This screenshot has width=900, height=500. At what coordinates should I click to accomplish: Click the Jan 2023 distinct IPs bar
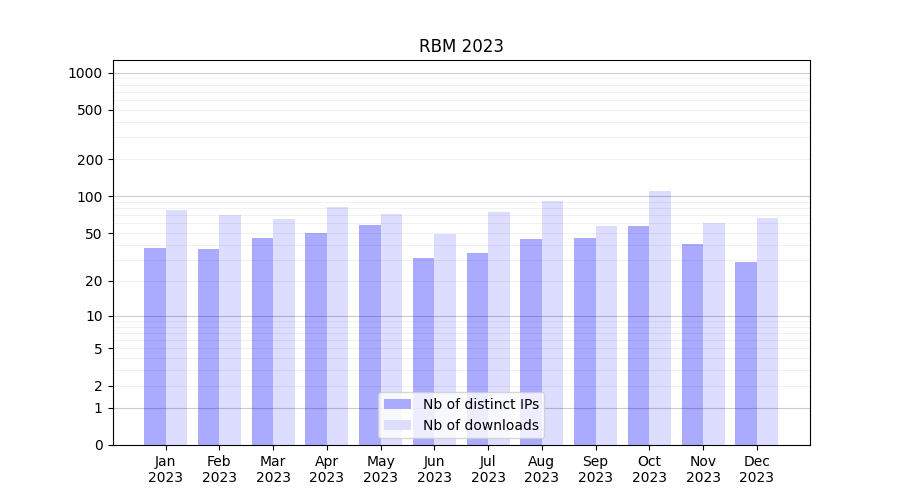click(x=155, y=345)
